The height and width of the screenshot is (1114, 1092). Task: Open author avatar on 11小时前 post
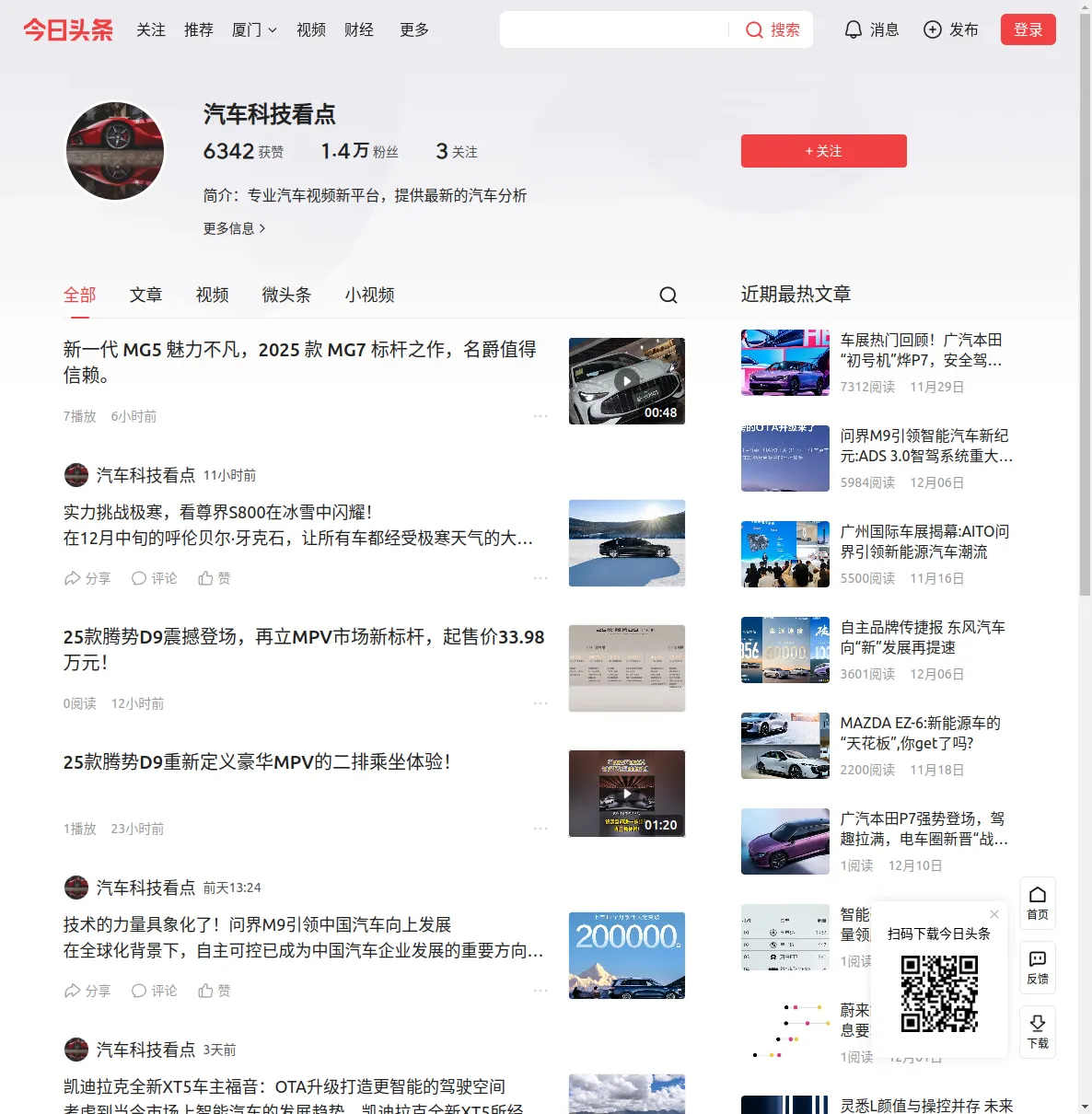coord(76,475)
